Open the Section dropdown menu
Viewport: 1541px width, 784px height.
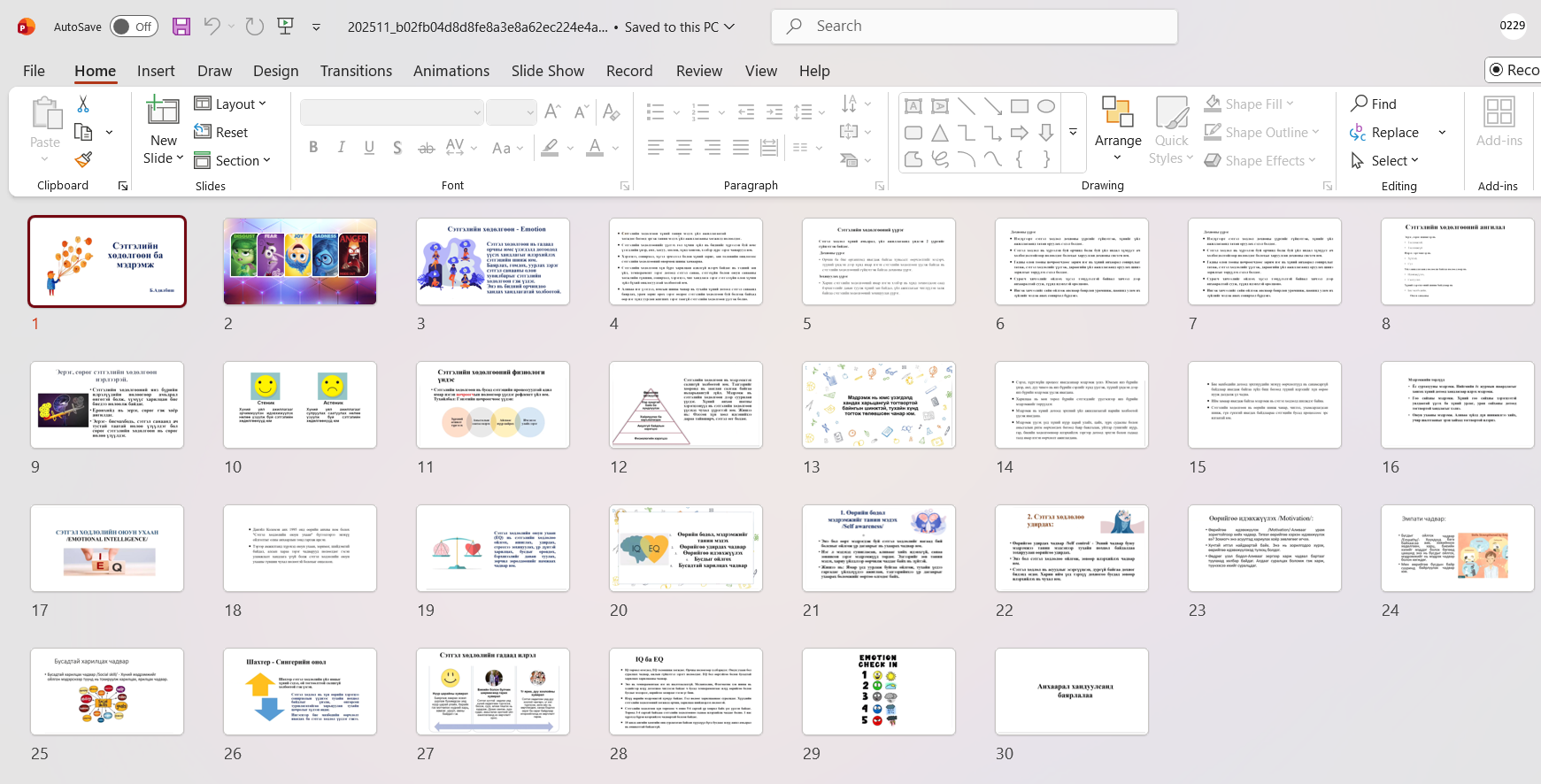pyautogui.click(x=233, y=161)
